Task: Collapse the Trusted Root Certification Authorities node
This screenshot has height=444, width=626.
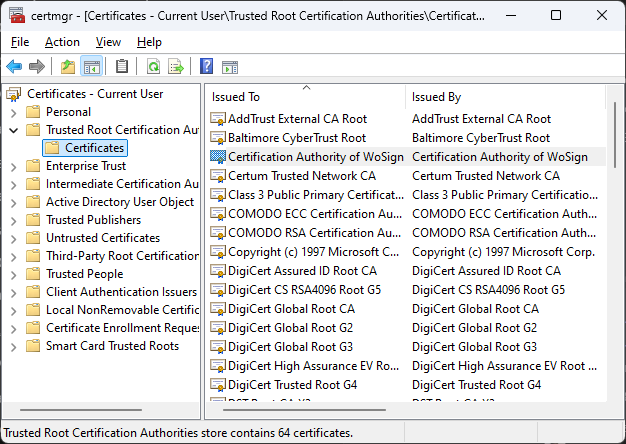Action: 13,130
